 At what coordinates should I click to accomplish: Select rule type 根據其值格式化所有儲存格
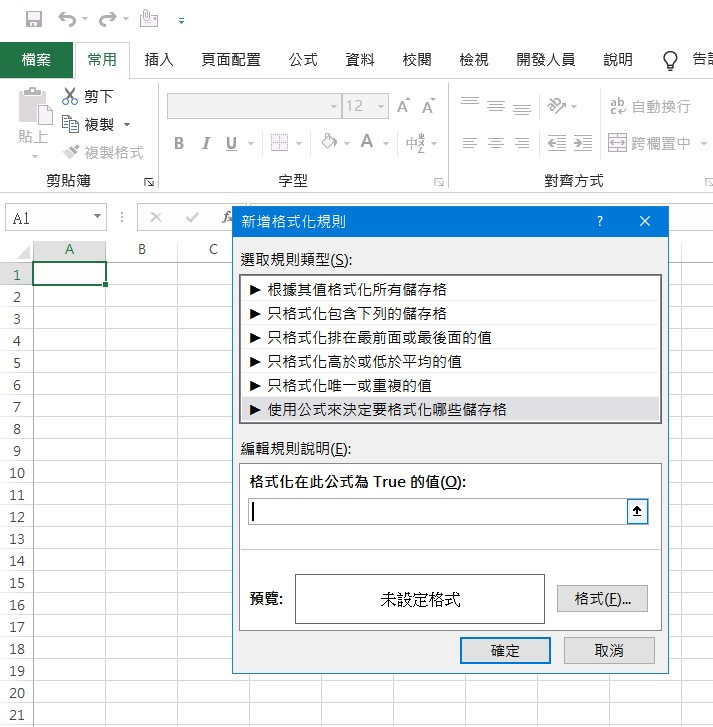(450, 290)
